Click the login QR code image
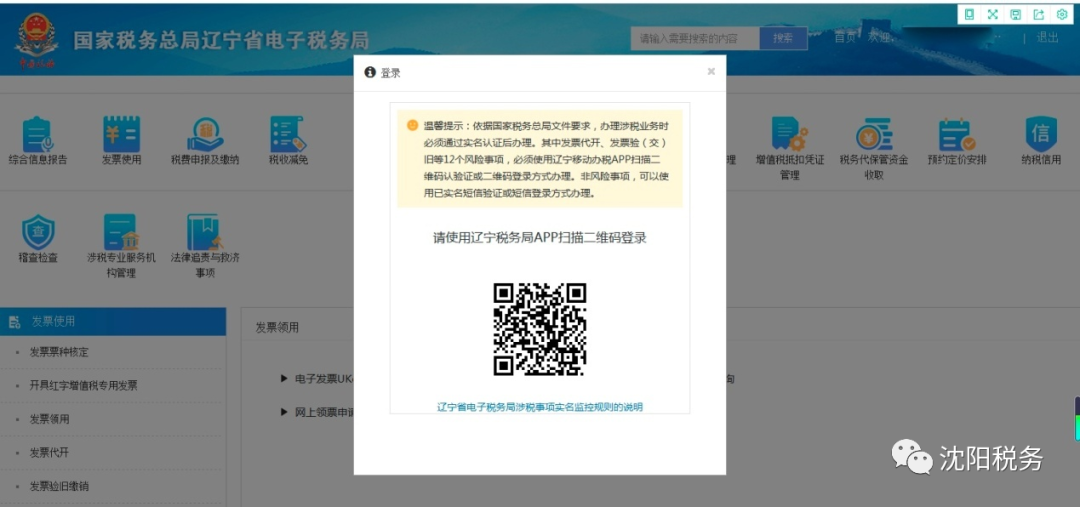Image resolution: width=1080 pixels, height=507 pixels. pos(540,329)
